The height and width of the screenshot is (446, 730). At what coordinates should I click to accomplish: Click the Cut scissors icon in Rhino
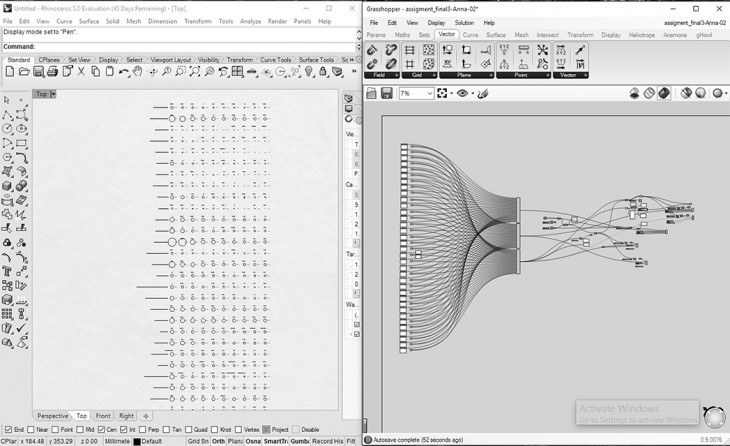[x=81, y=72]
